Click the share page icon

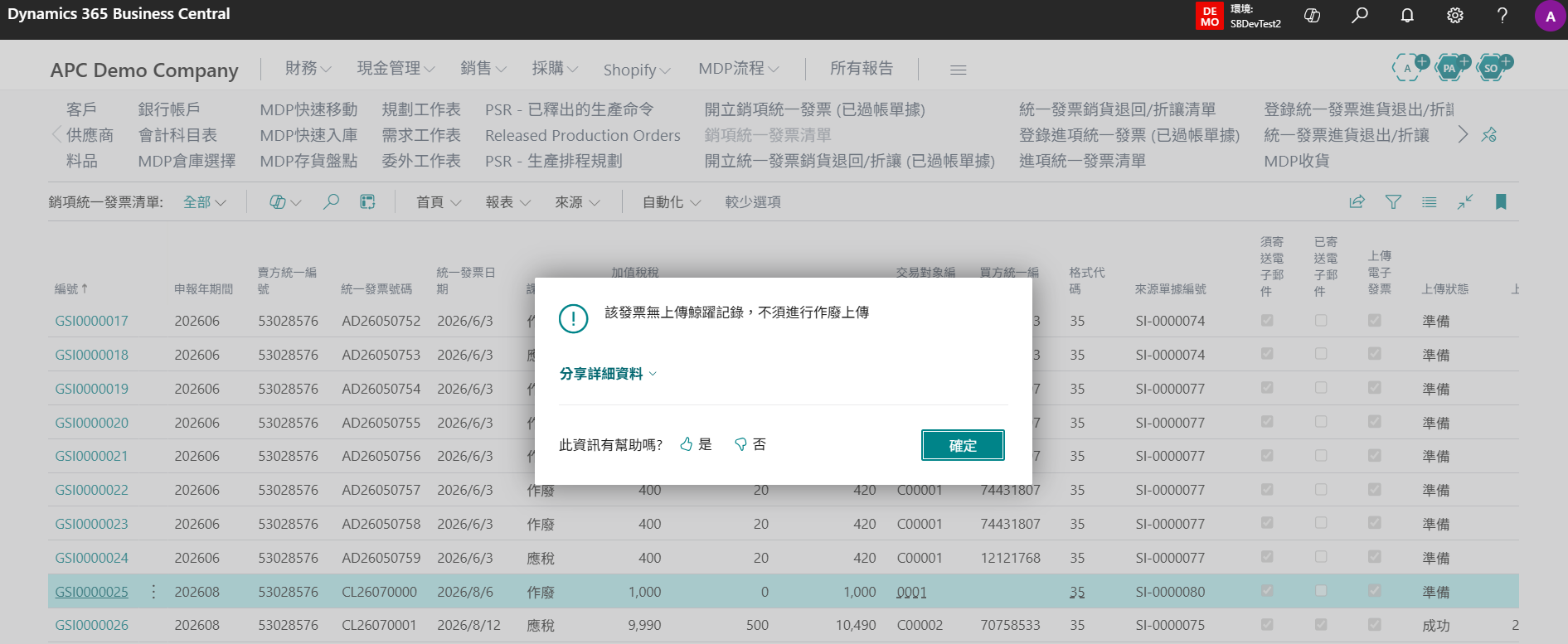point(1357,201)
